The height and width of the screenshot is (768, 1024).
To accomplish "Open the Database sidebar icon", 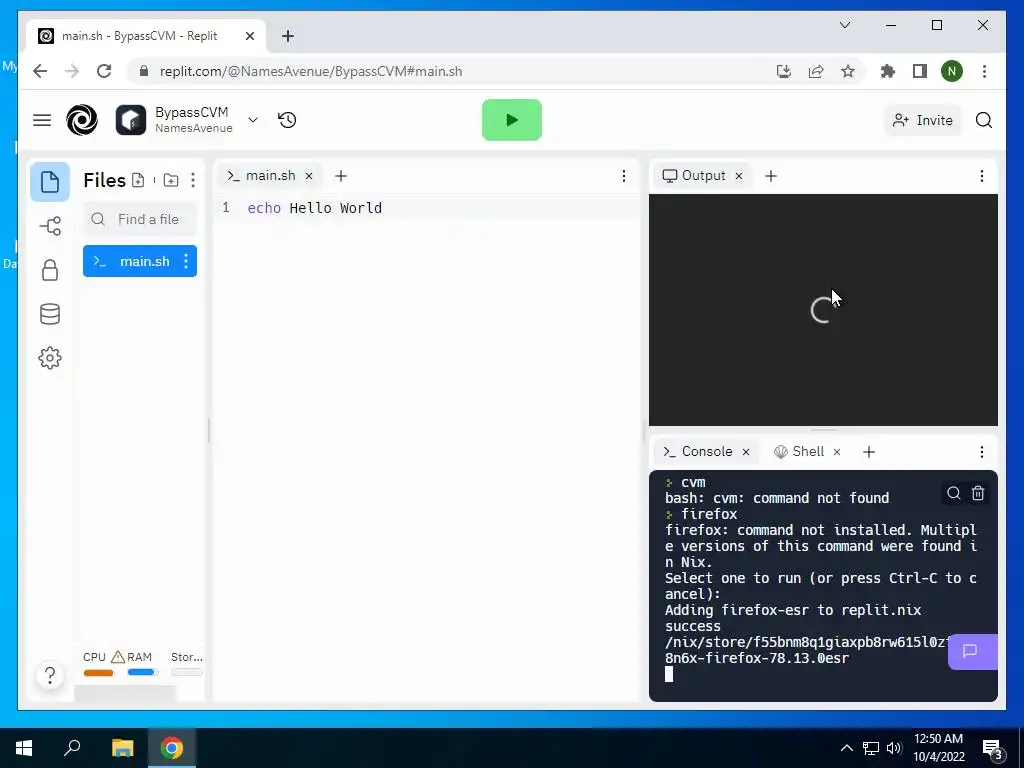I will pos(50,314).
